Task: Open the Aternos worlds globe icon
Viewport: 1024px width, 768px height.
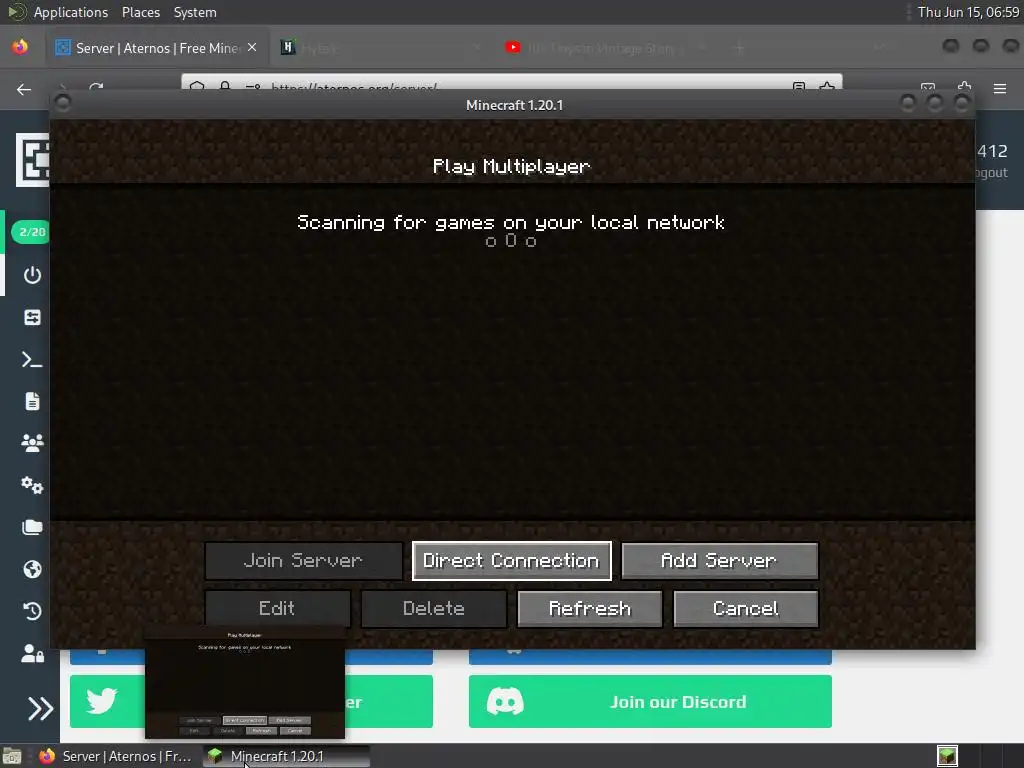Action: (x=32, y=569)
